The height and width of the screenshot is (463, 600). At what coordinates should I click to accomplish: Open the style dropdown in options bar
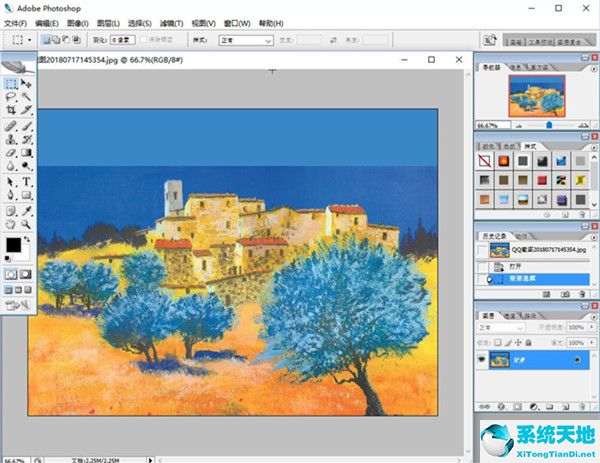(246, 40)
